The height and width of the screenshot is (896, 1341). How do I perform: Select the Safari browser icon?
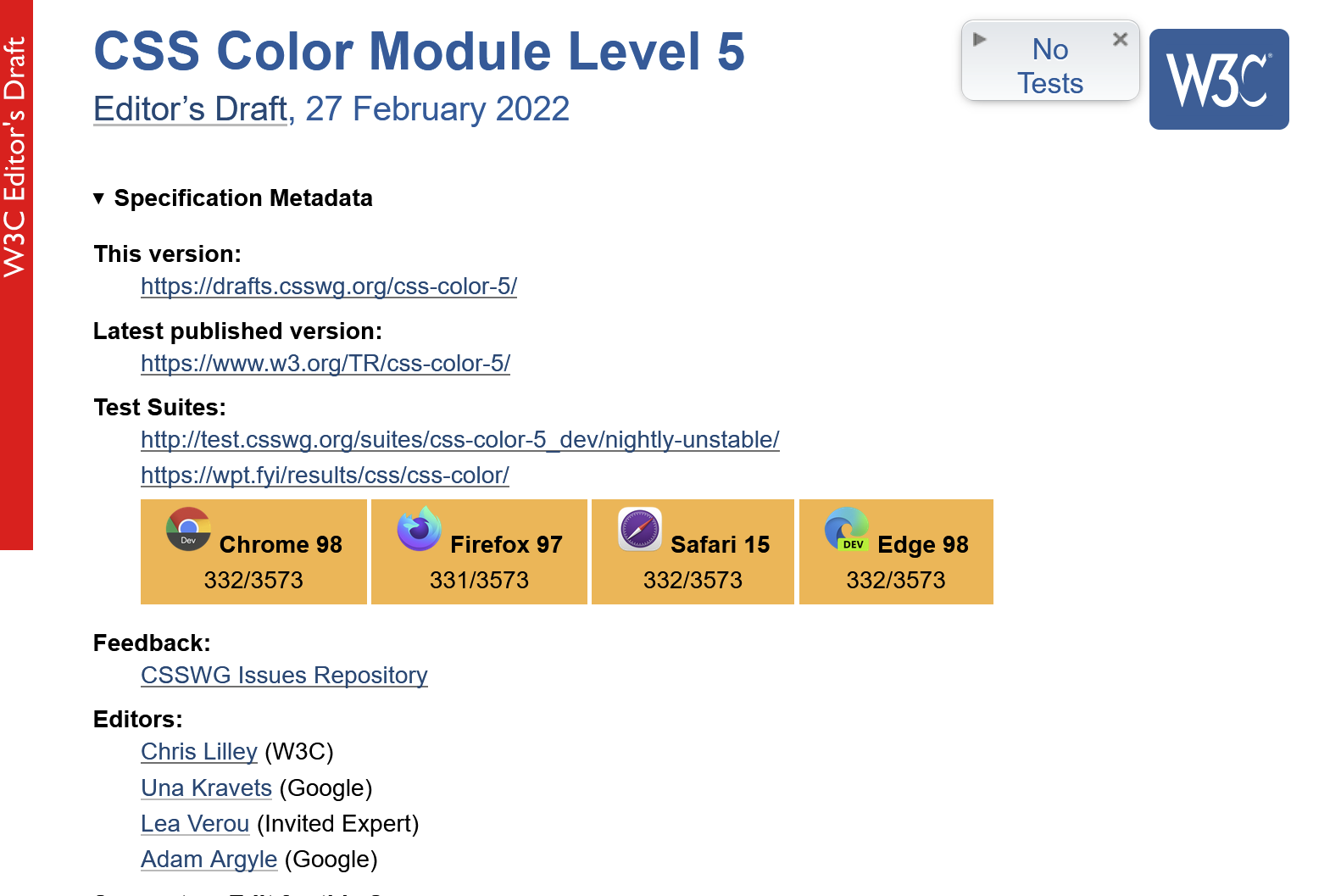coord(640,530)
